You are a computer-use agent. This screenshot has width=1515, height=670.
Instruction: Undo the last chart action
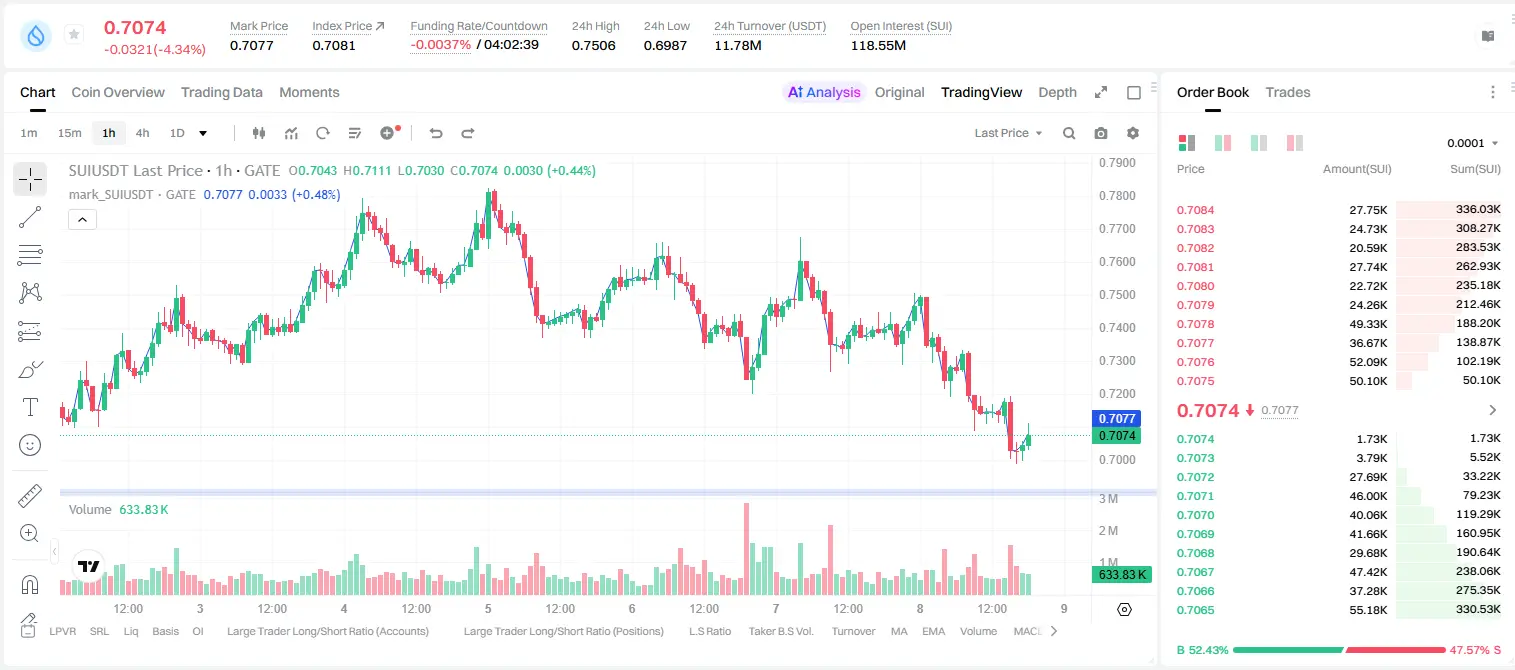(x=436, y=133)
